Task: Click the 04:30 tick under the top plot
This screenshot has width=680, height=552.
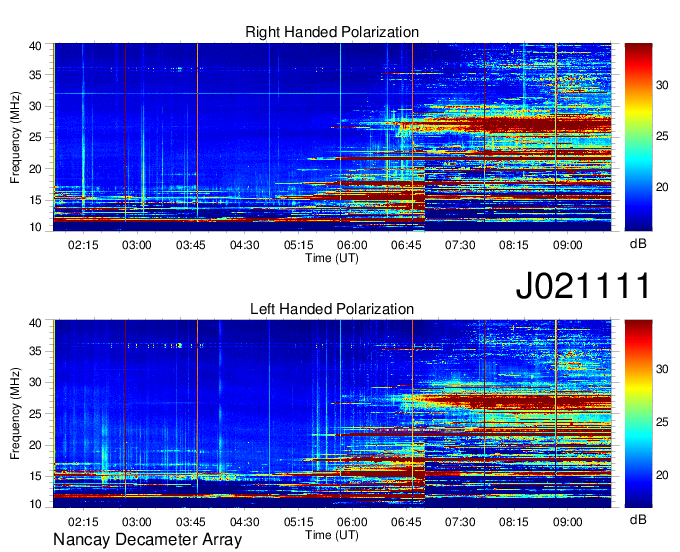Action: click(245, 245)
